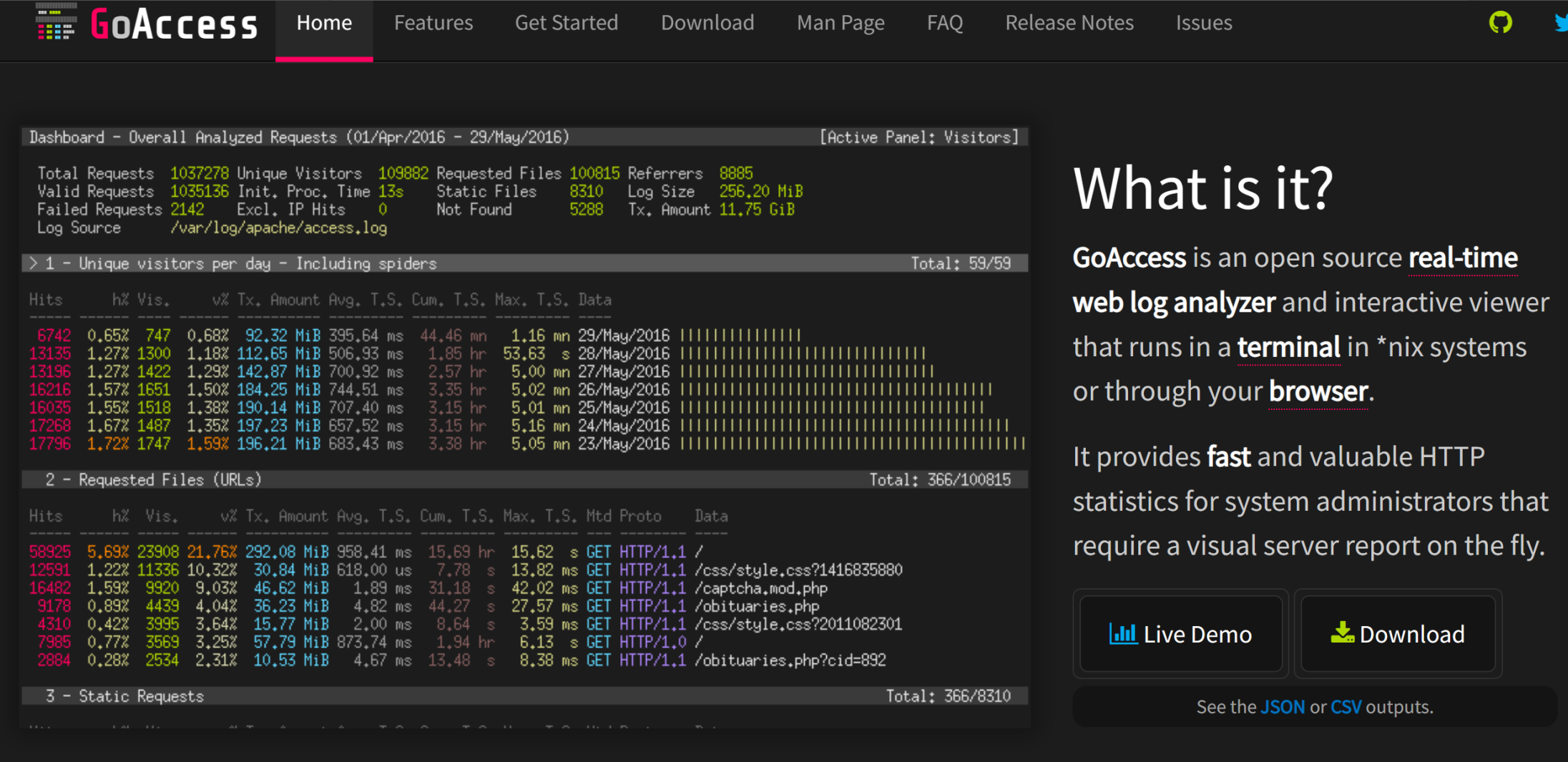Click the '2 - Requested Files (URLs)' header

tap(524, 479)
